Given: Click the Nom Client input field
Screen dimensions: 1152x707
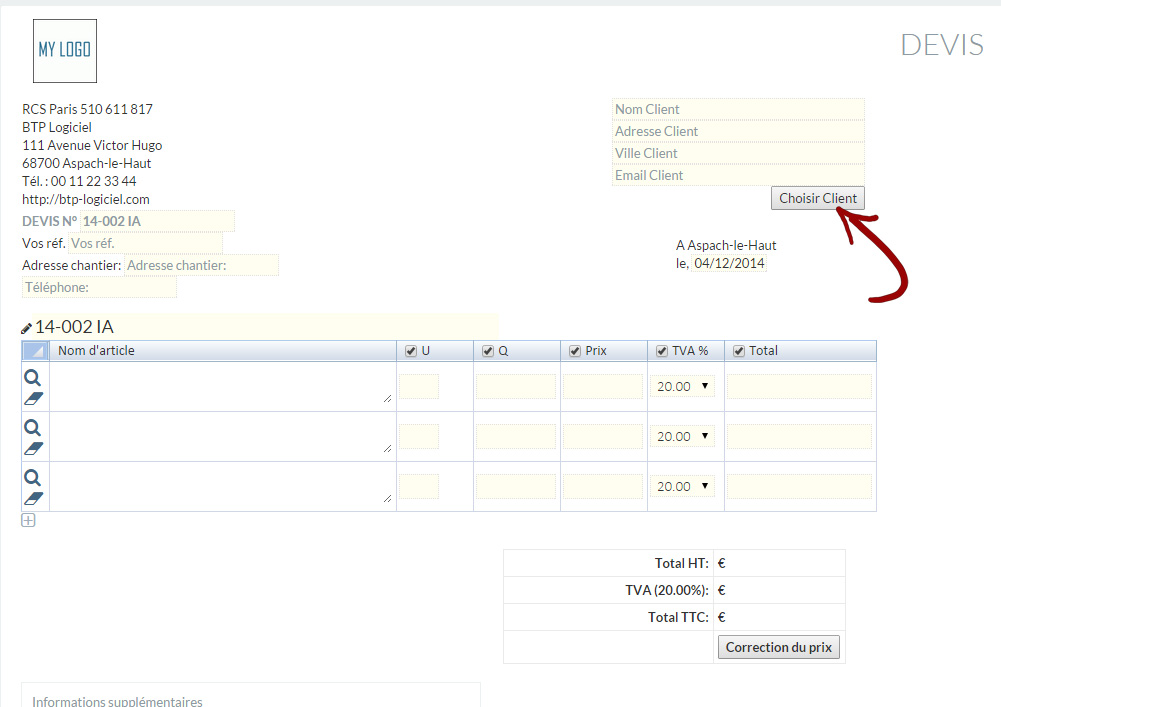Looking at the screenshot, I should (737, 110).
